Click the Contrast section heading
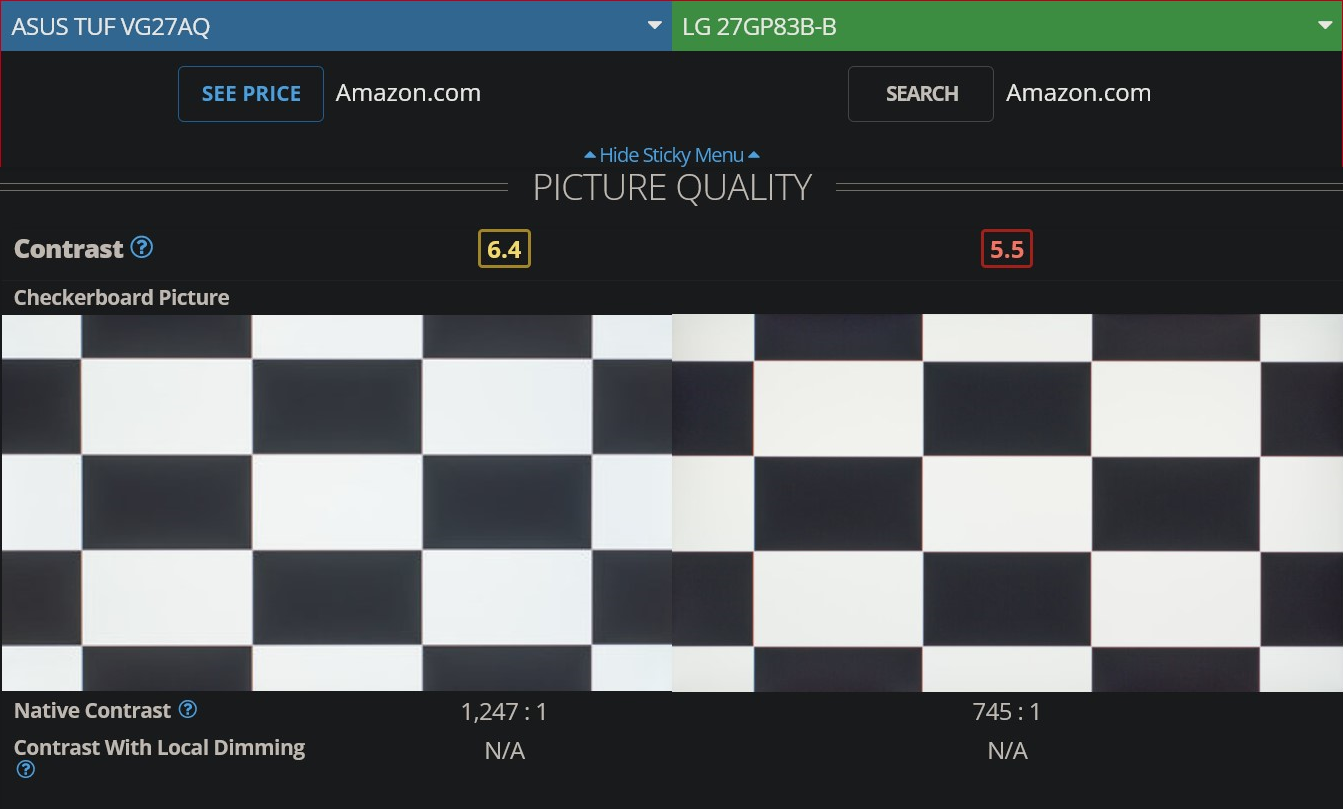 [x=69, y=248]
